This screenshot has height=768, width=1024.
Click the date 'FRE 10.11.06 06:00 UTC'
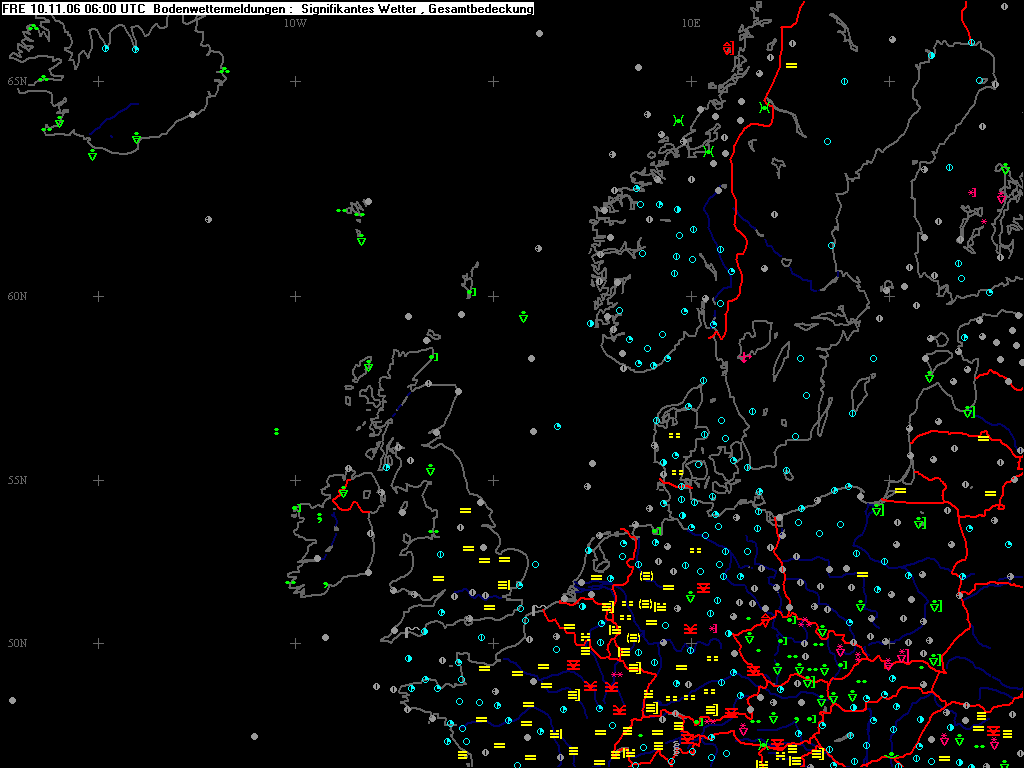[74, 8]
